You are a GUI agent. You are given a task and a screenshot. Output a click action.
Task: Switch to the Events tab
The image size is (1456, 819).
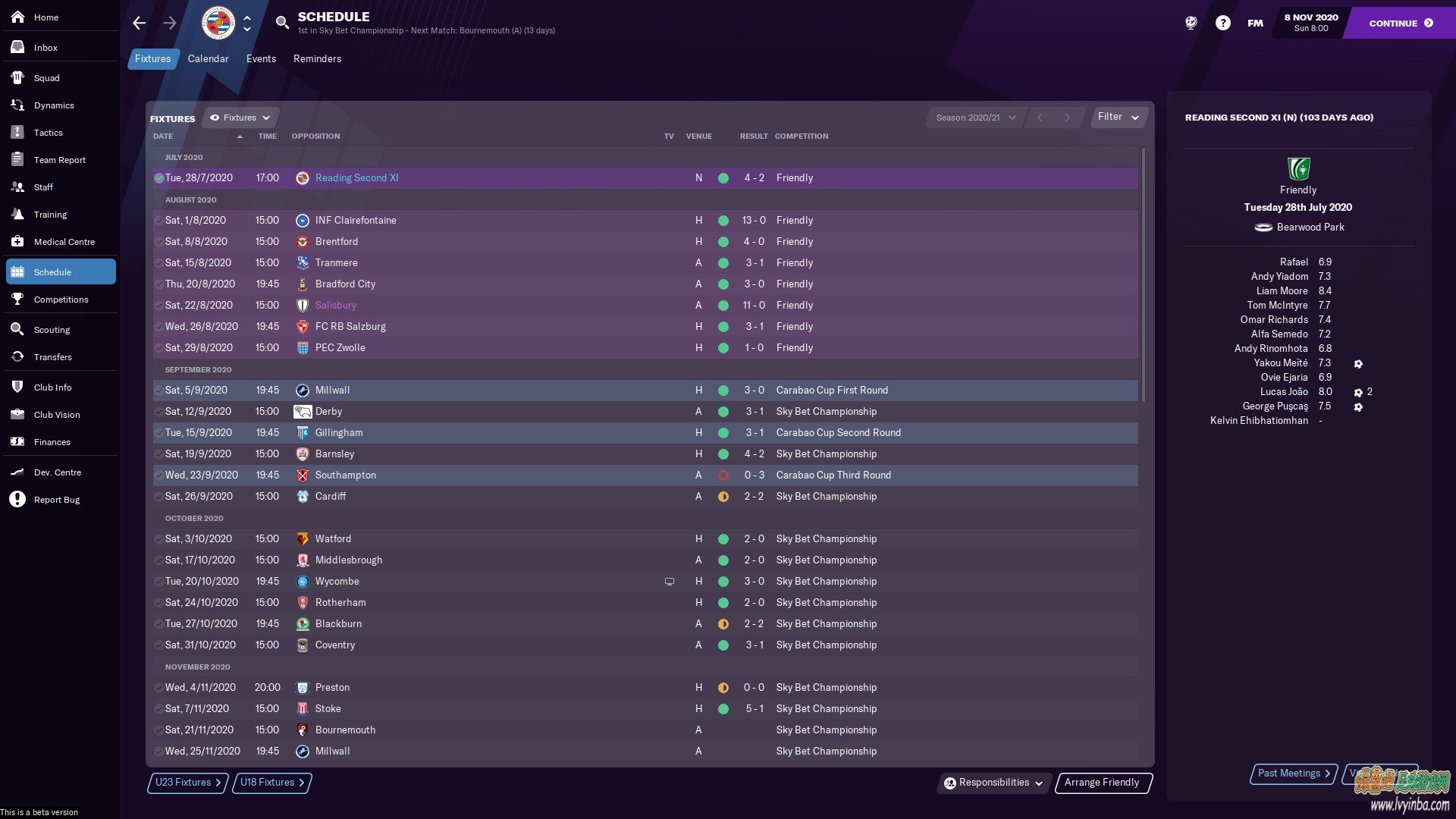(x=261, y=58)
